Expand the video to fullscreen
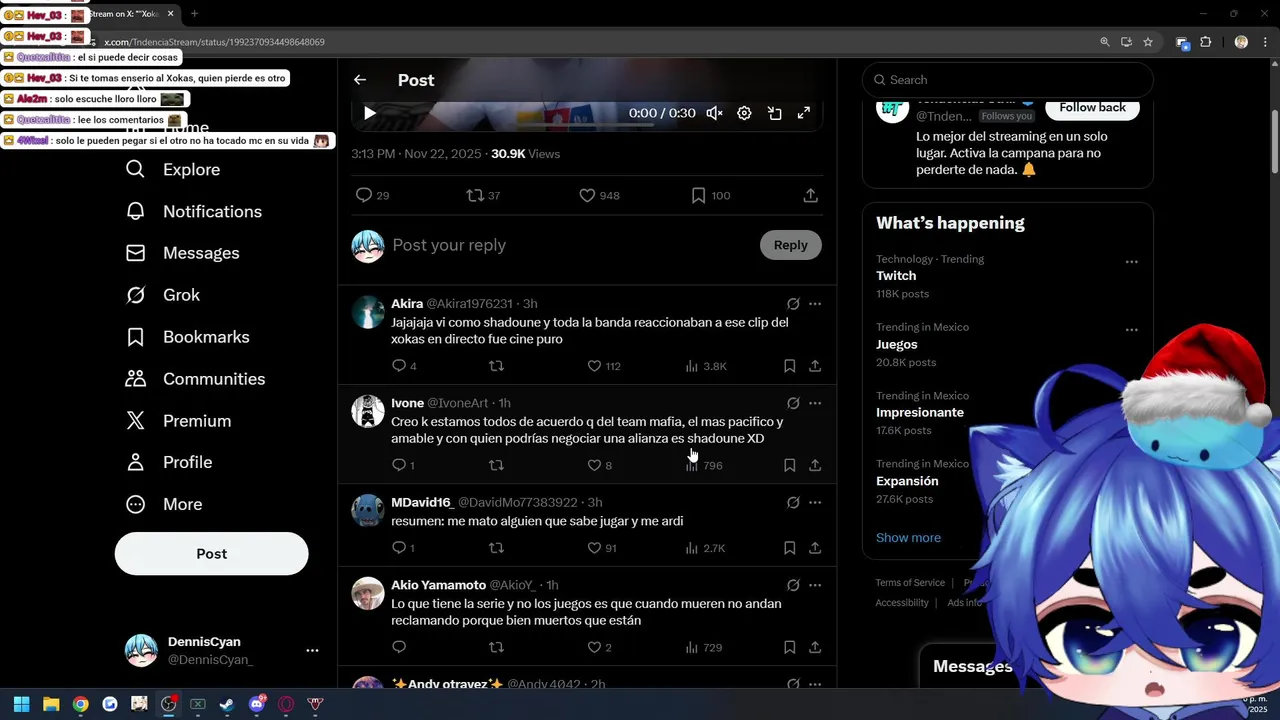This screenshot has height=720, width=1280. click(x=803, y=113)
